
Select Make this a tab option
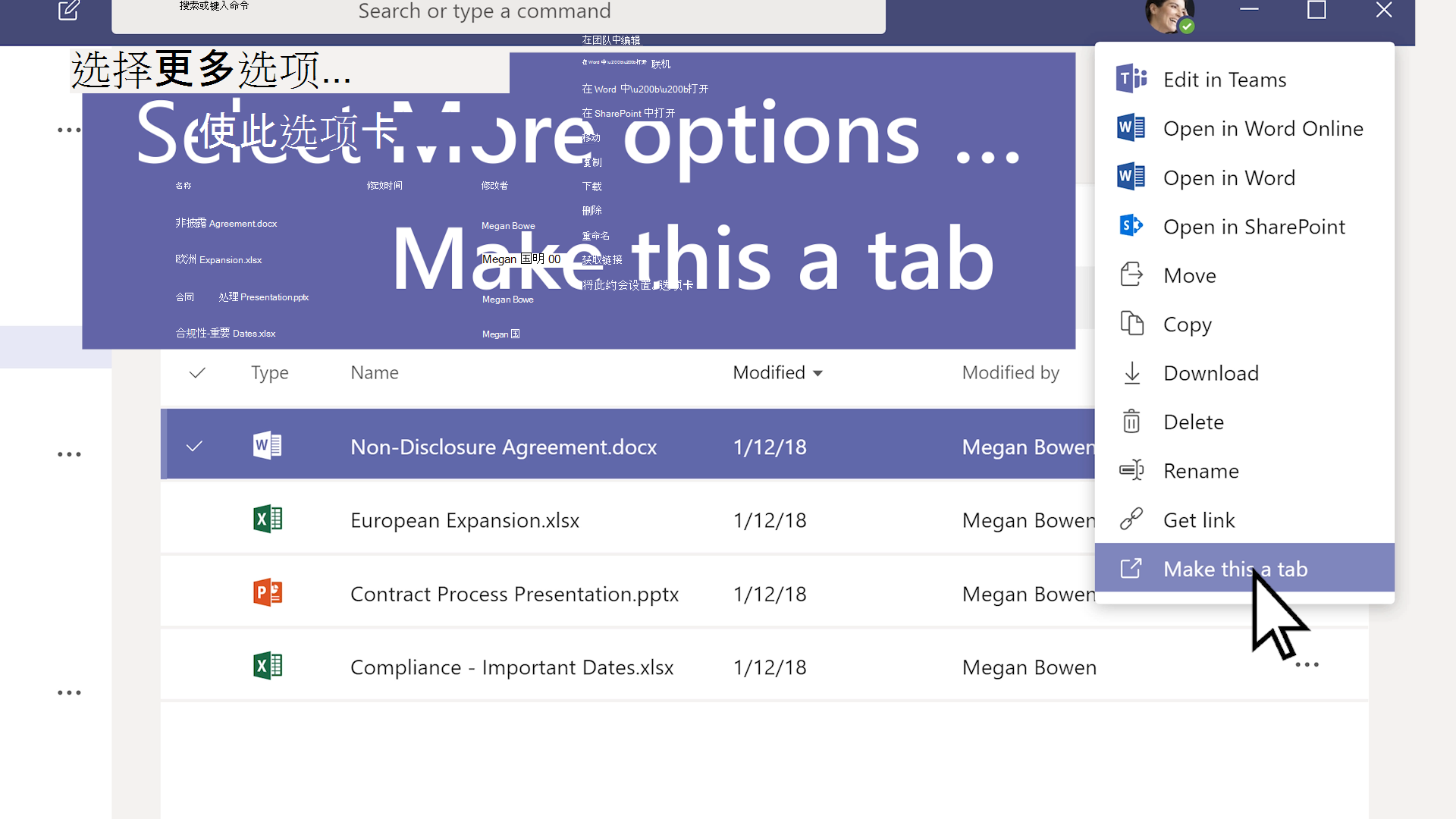[1236, 569]
